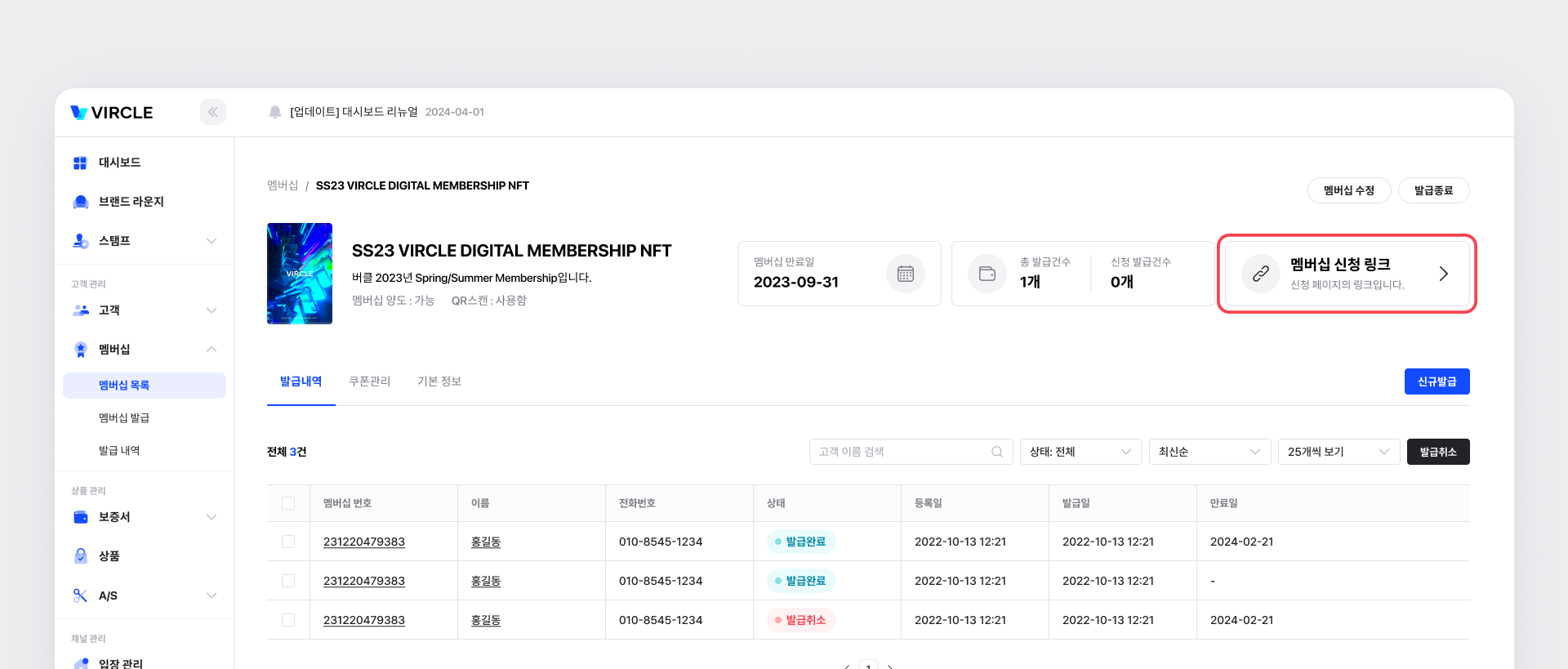Expand the 스탬프 menu chevron
The image size is (1568, 669).
(212, 241)
